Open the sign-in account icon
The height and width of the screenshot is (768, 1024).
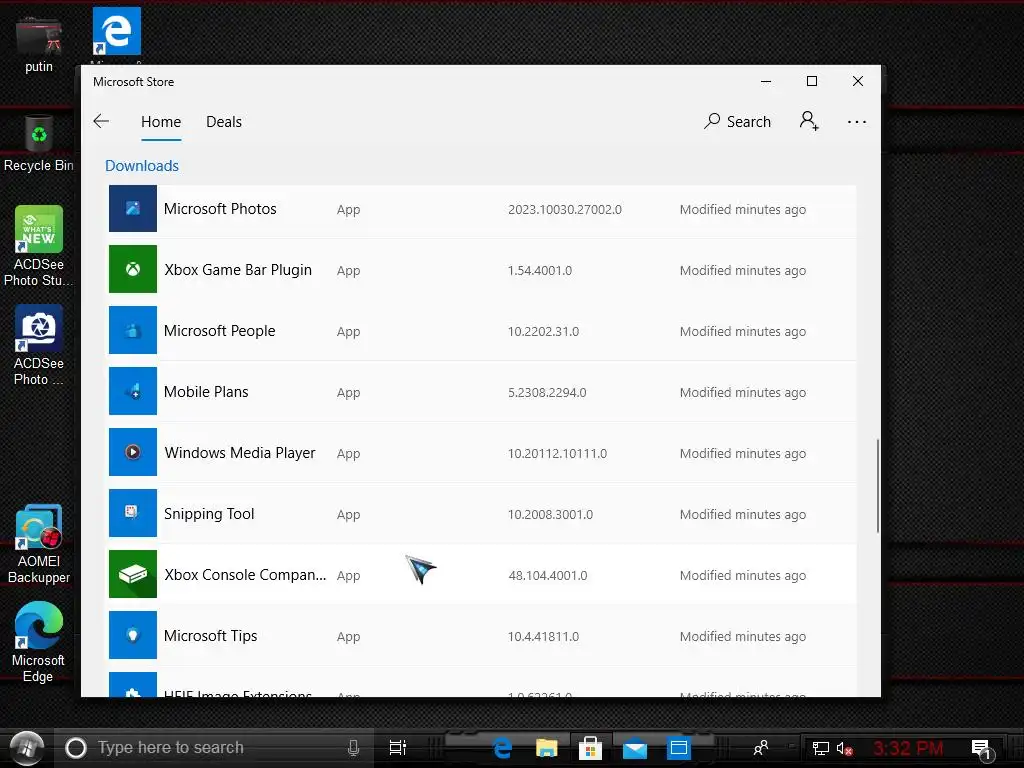click(x=809, y=121)
